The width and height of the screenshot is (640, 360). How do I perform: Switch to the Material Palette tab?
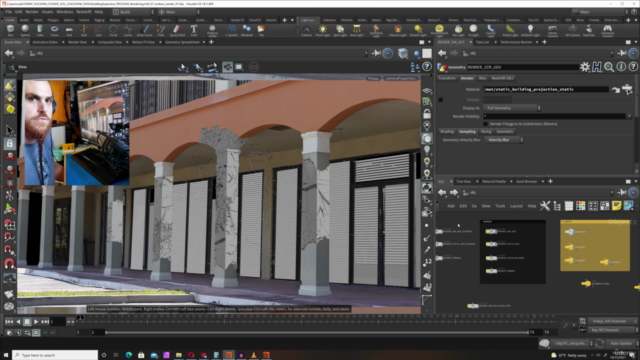click(494, 181)
